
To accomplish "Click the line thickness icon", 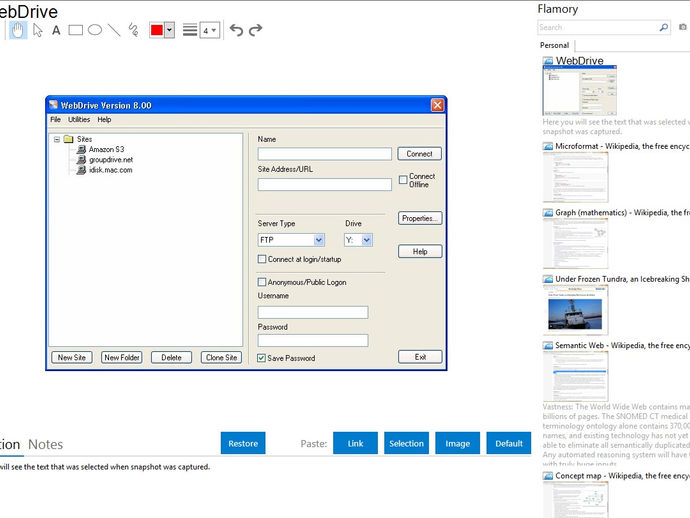I will [x=190, y=30].
